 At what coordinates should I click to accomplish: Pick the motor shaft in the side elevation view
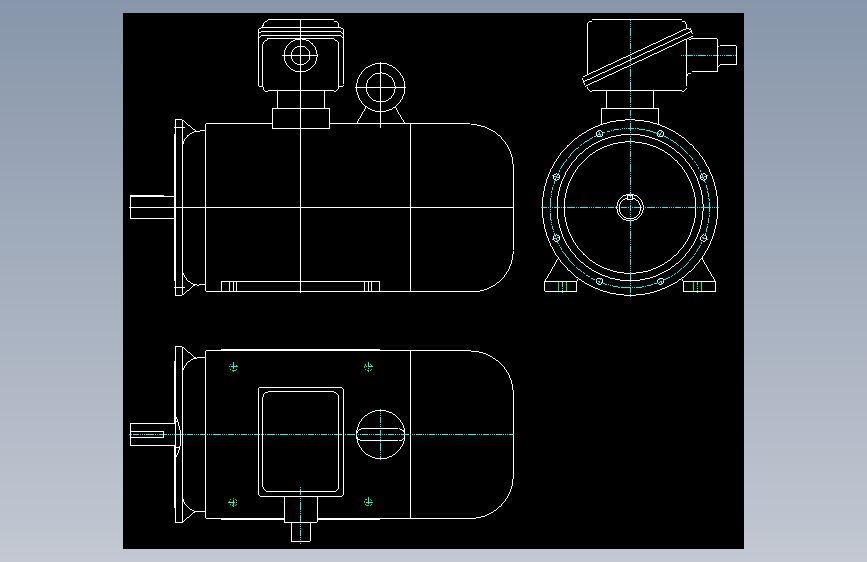[153, 207]
